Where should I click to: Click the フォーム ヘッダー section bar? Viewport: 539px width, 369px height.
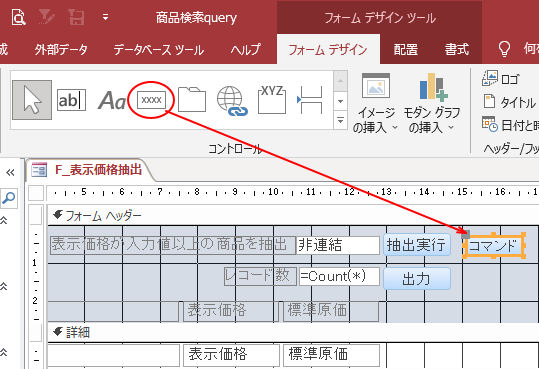pyautogui.click(x=293, y=216)
